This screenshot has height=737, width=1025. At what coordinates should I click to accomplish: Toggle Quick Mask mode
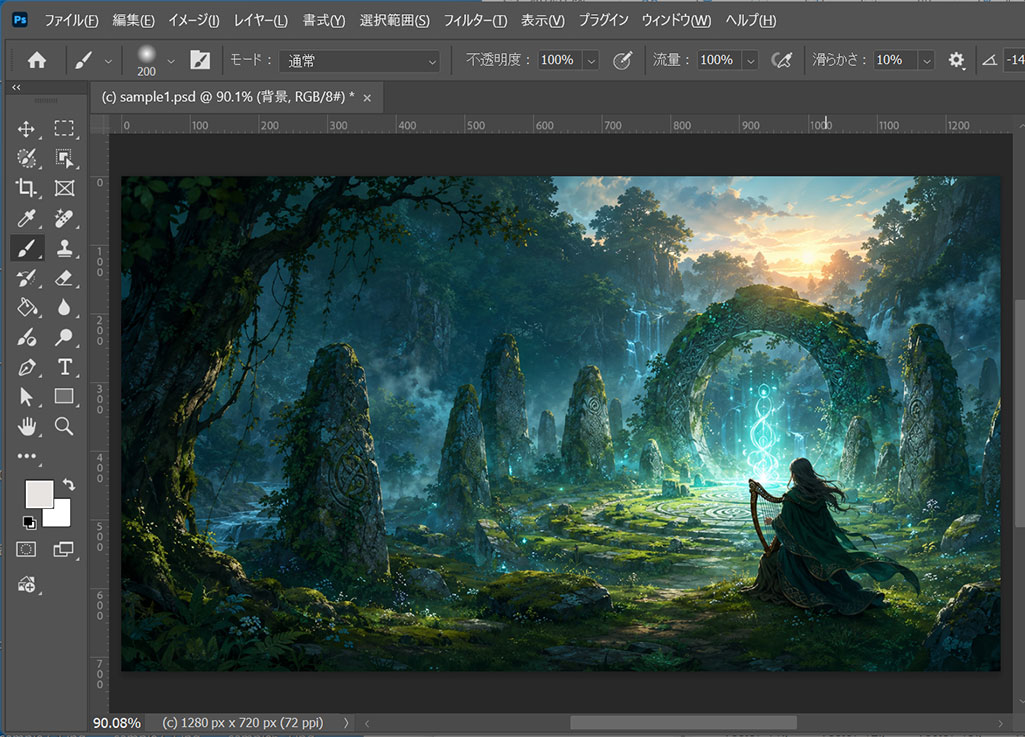point(26,549)
